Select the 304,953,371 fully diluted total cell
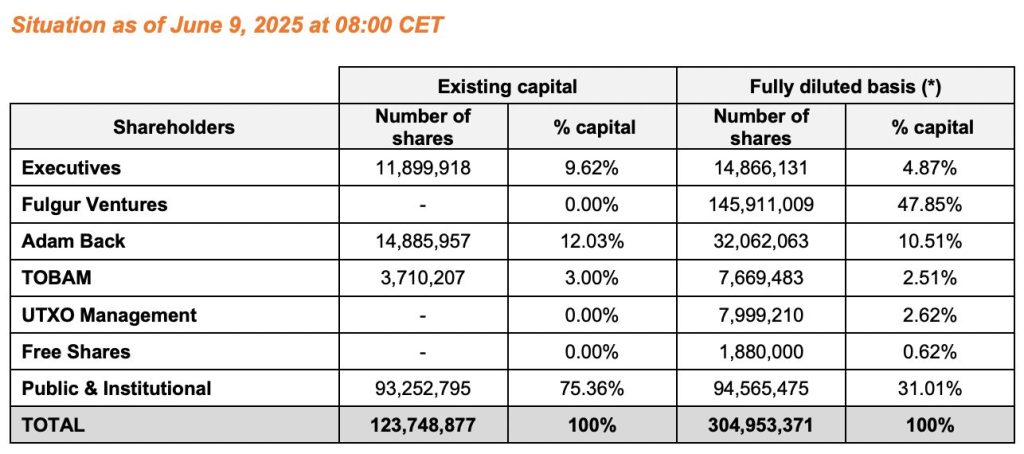This screenshot has height=454, width=1024. 761,424
